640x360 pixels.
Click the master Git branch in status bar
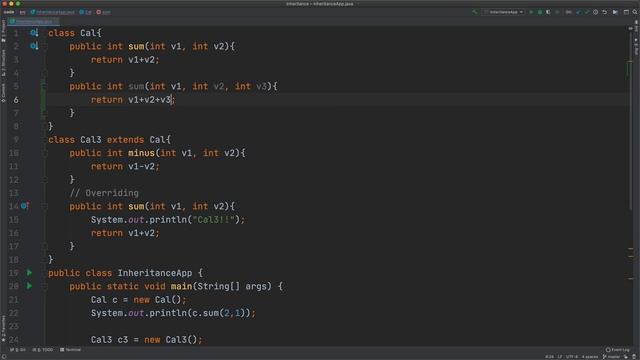(612, 357)
